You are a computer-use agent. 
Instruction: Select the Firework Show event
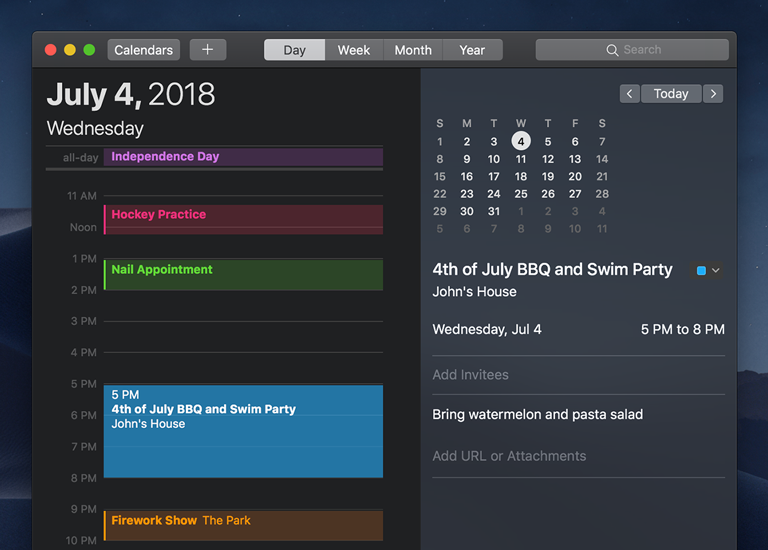coord(243,526)
